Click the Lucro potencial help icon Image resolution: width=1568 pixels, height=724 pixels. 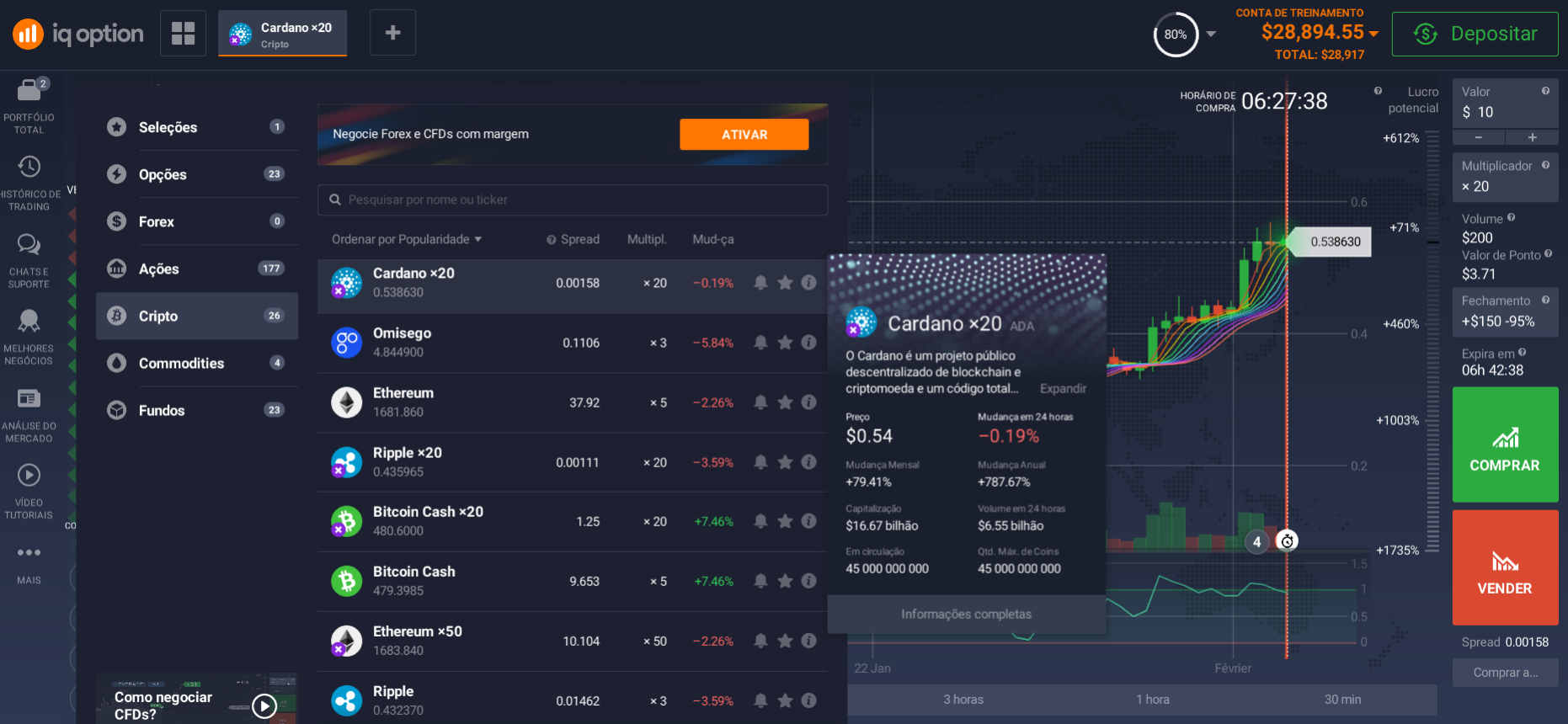(1379, 91)
